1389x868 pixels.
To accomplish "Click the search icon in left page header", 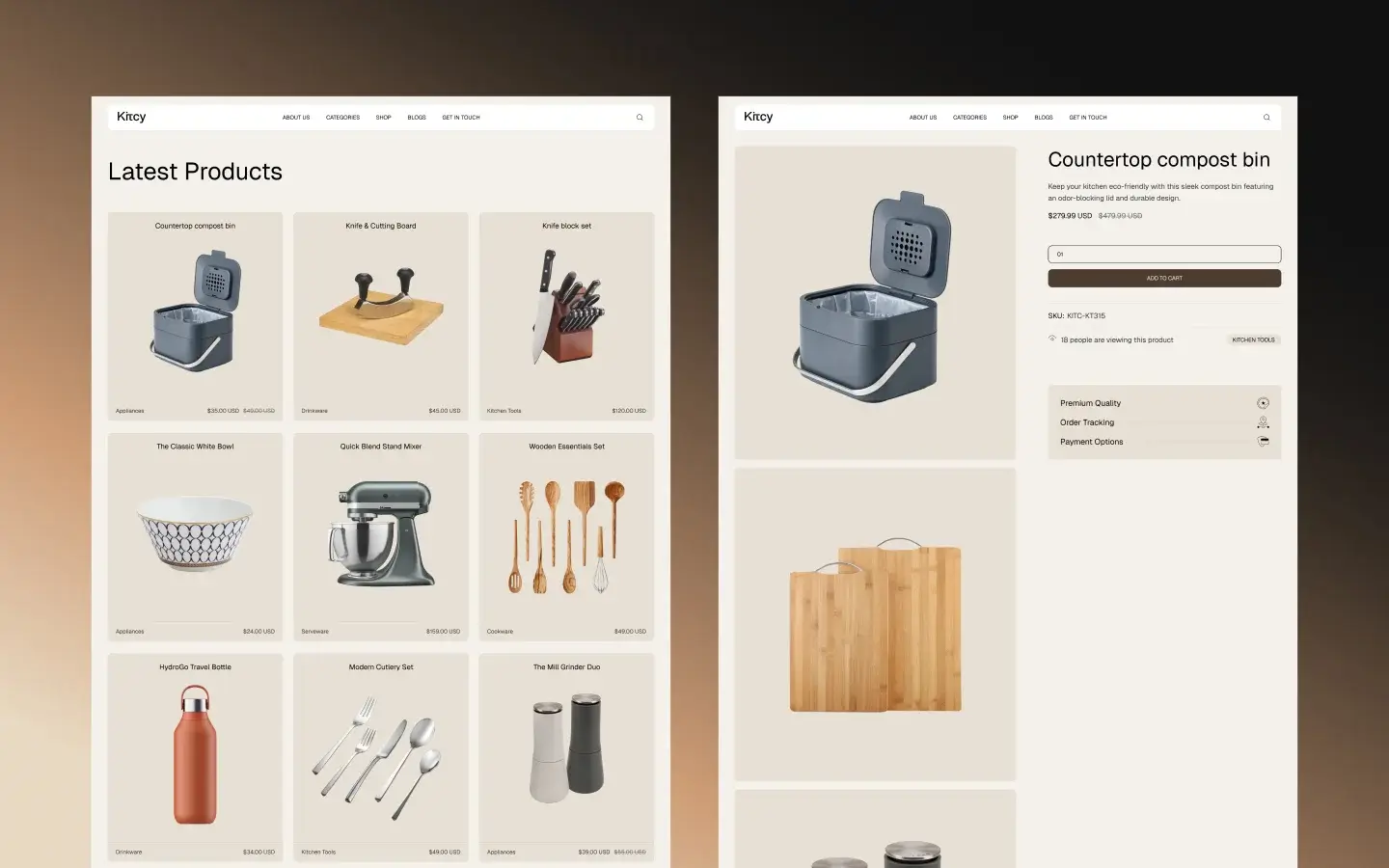I will click(x=640, y=118).
